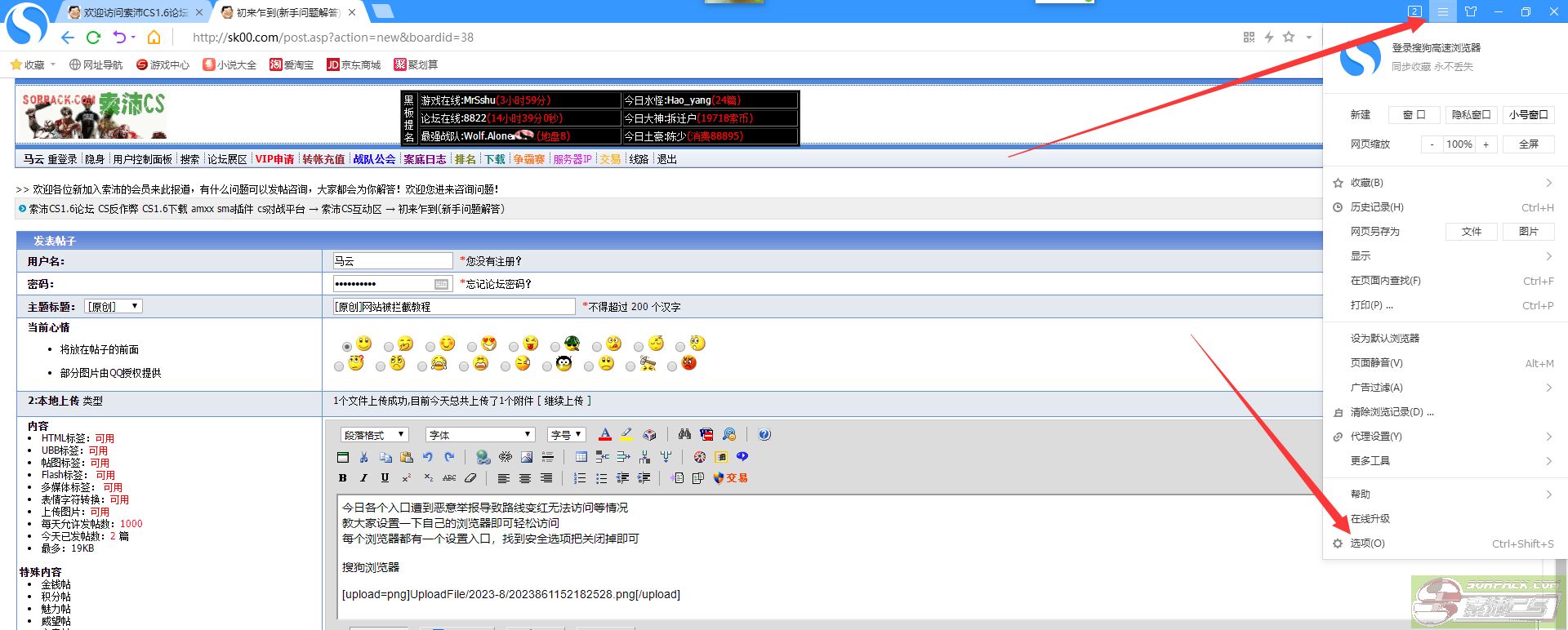Click the browser refresh icon

click(x=93, y=38)
